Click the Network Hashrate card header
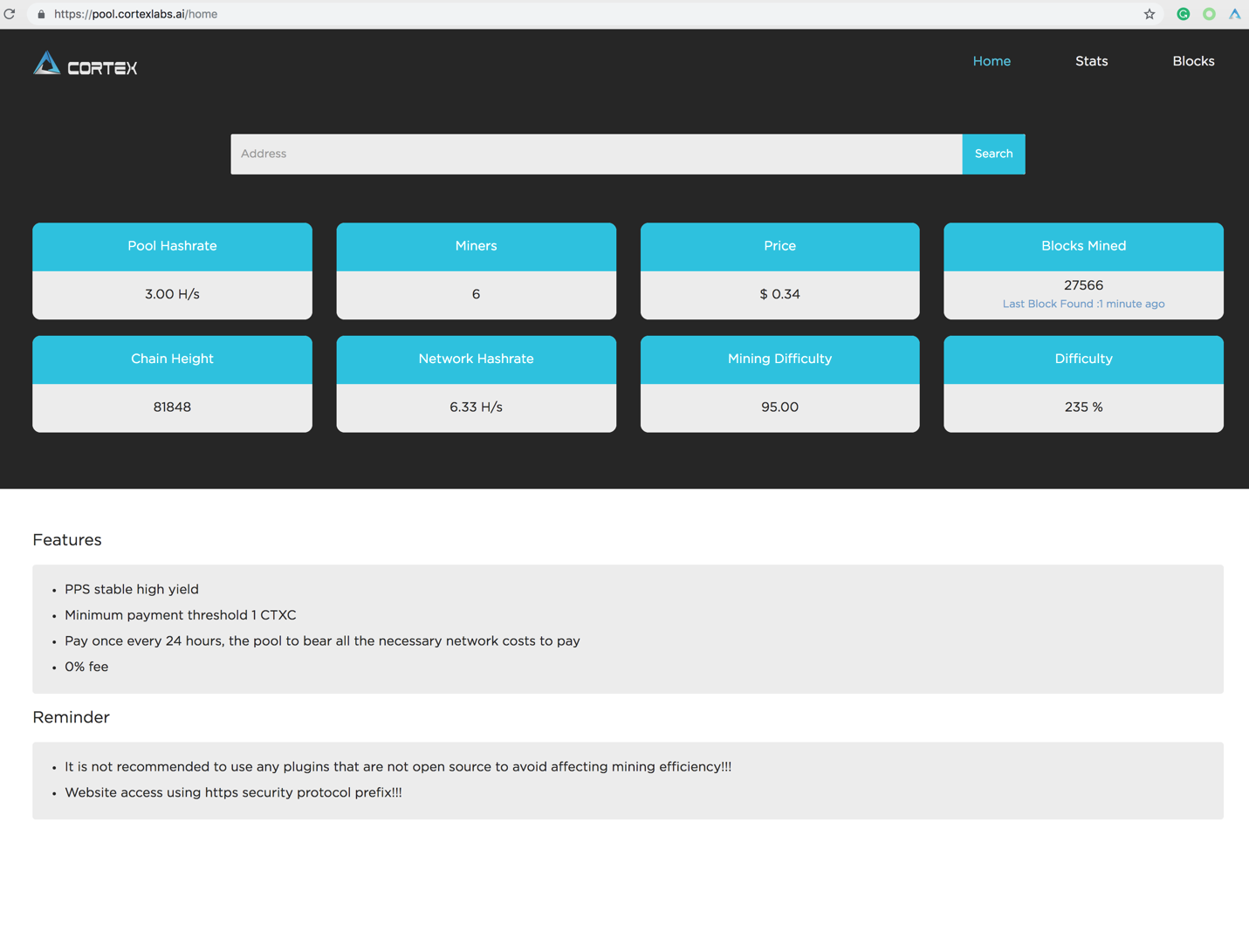The image size is (1249, 952). click(x=476, y=359)
